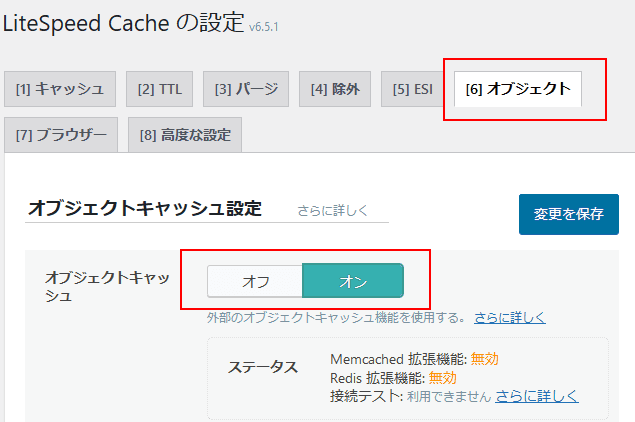
Task: Select the [3] パージ tab
Action: (247, 89)
